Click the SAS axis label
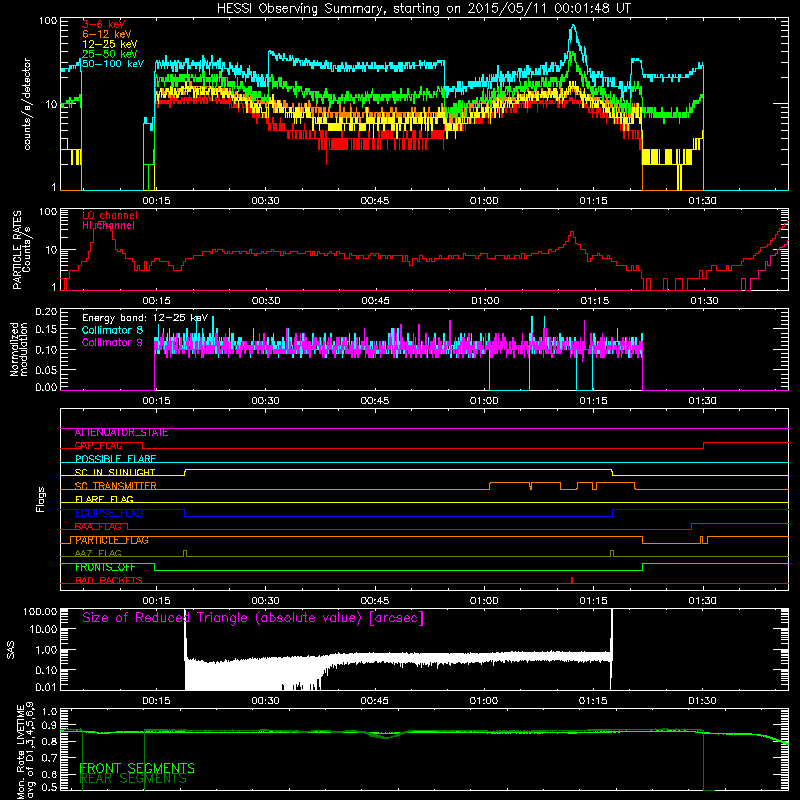Image resolution: width=800 pixels, height=800 pixels. click(10, 650)
